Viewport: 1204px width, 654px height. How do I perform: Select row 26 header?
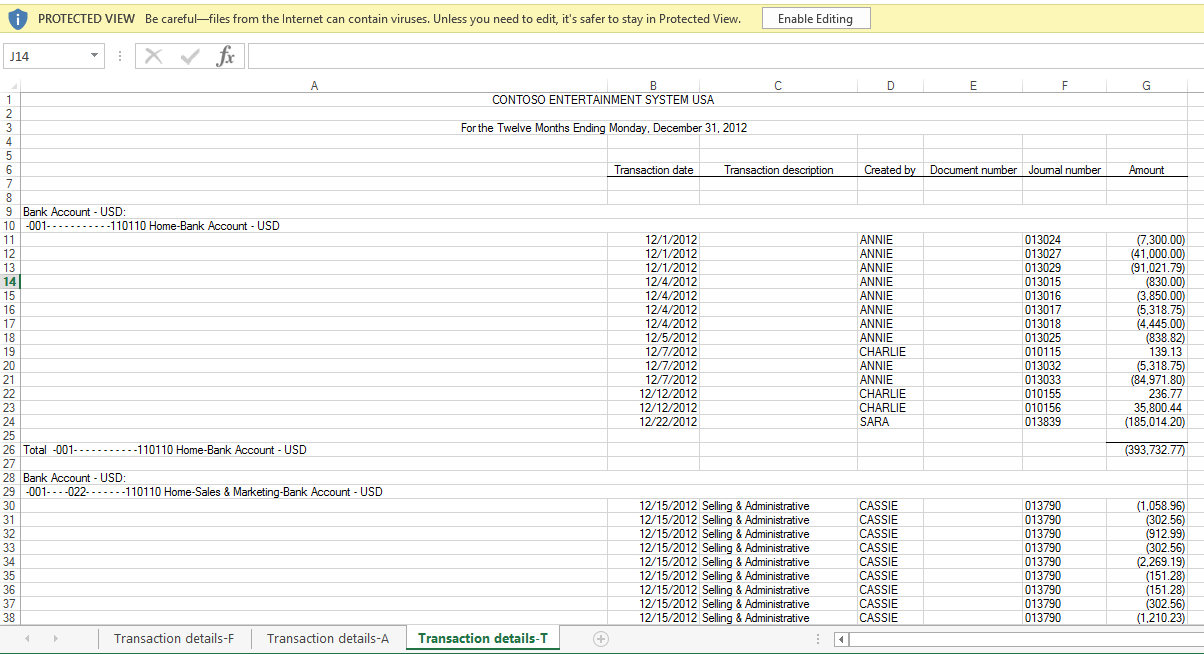click(x=10, y=450)
